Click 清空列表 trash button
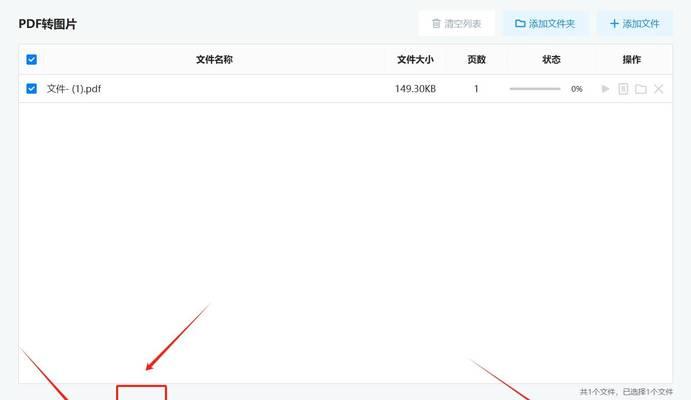 coord(457,23)
